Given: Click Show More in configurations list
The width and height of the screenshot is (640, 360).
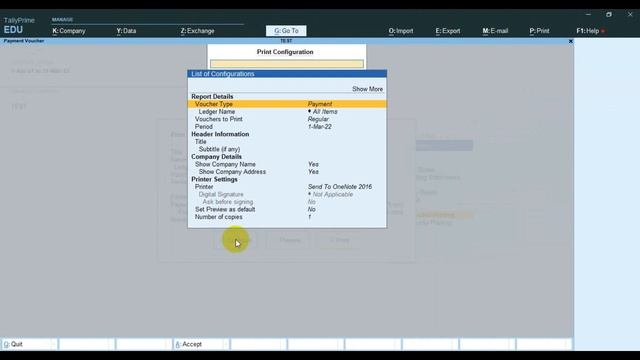Looking at the screenshot, I should tap(367, 89).
